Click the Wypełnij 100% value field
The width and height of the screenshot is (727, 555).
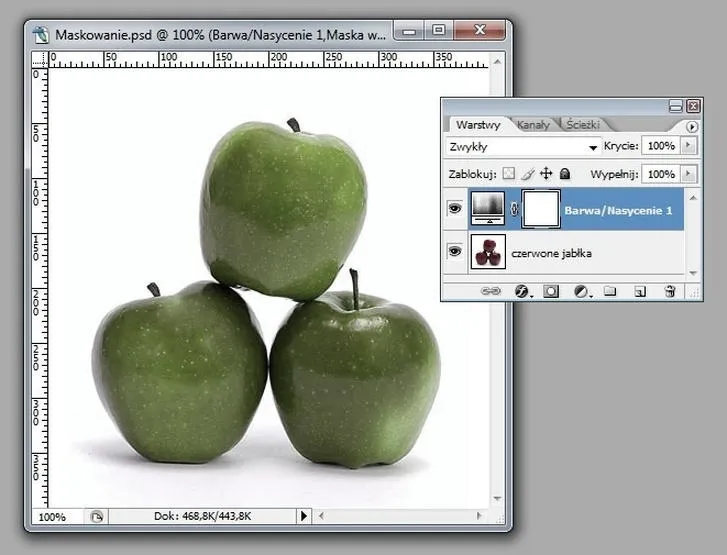coord(661,174)
